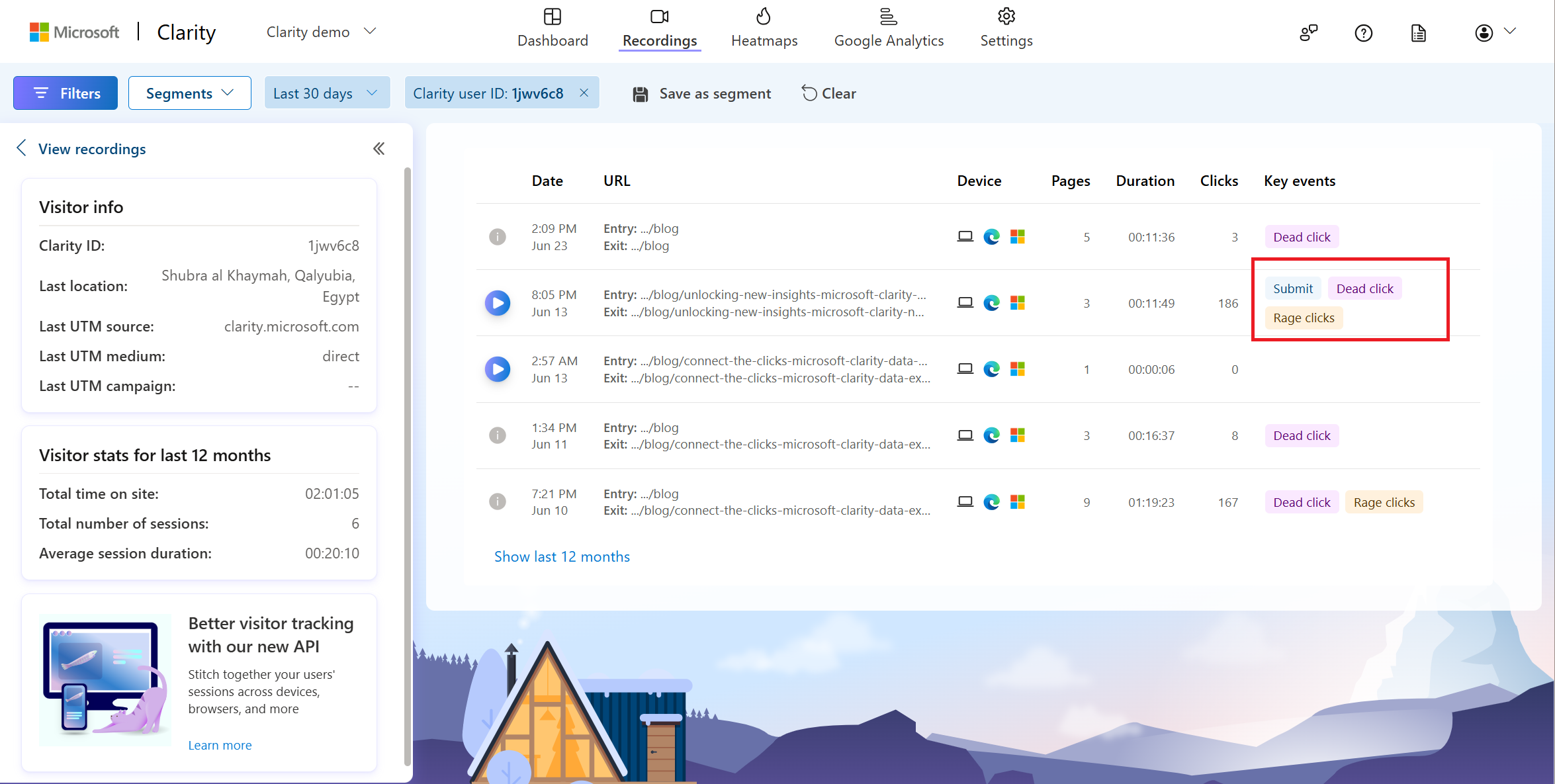
Task: Click laptop device icon in Jun 11 row
Action: point(965,435)
